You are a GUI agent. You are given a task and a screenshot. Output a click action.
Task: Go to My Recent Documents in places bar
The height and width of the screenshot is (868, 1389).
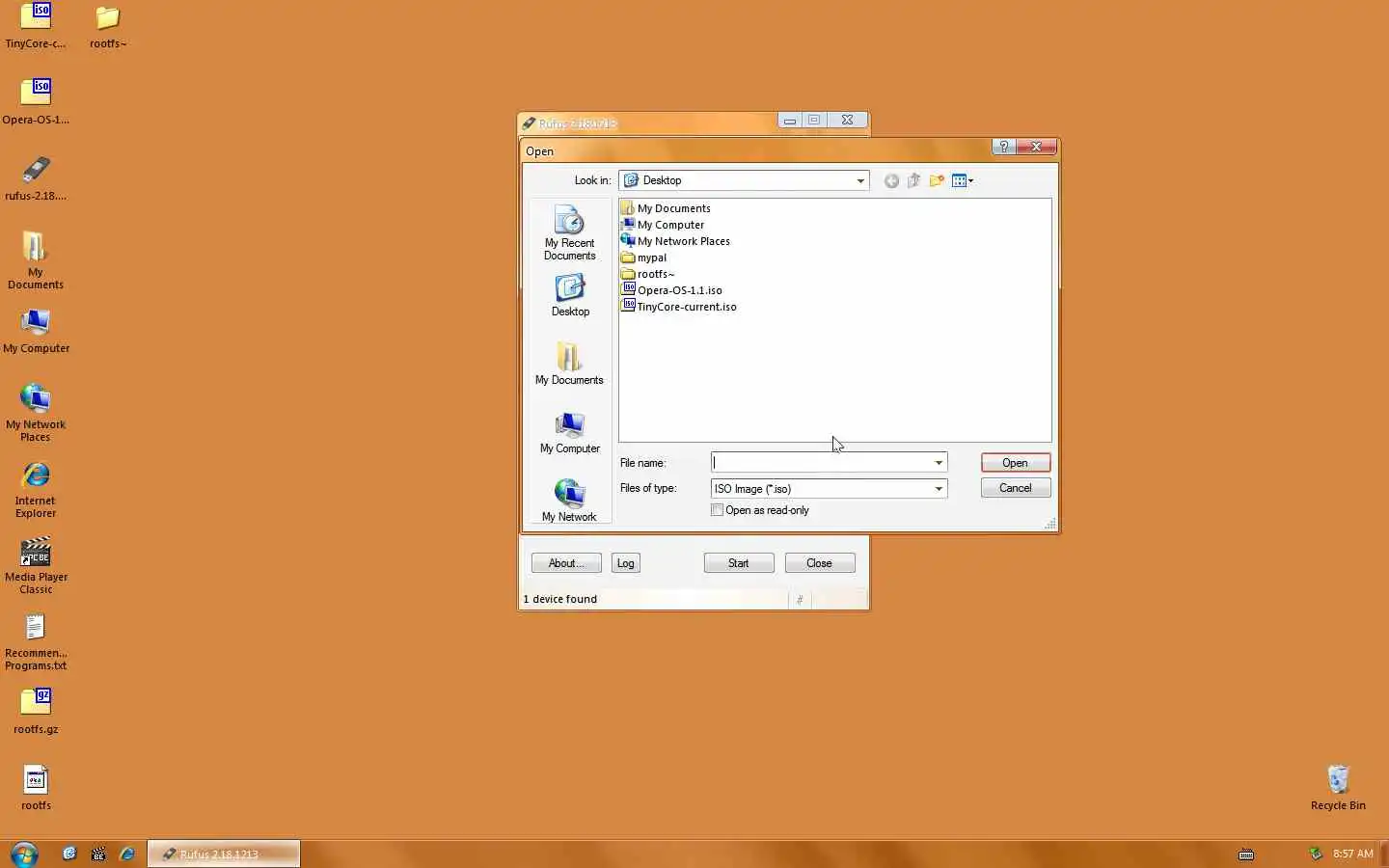569,232
